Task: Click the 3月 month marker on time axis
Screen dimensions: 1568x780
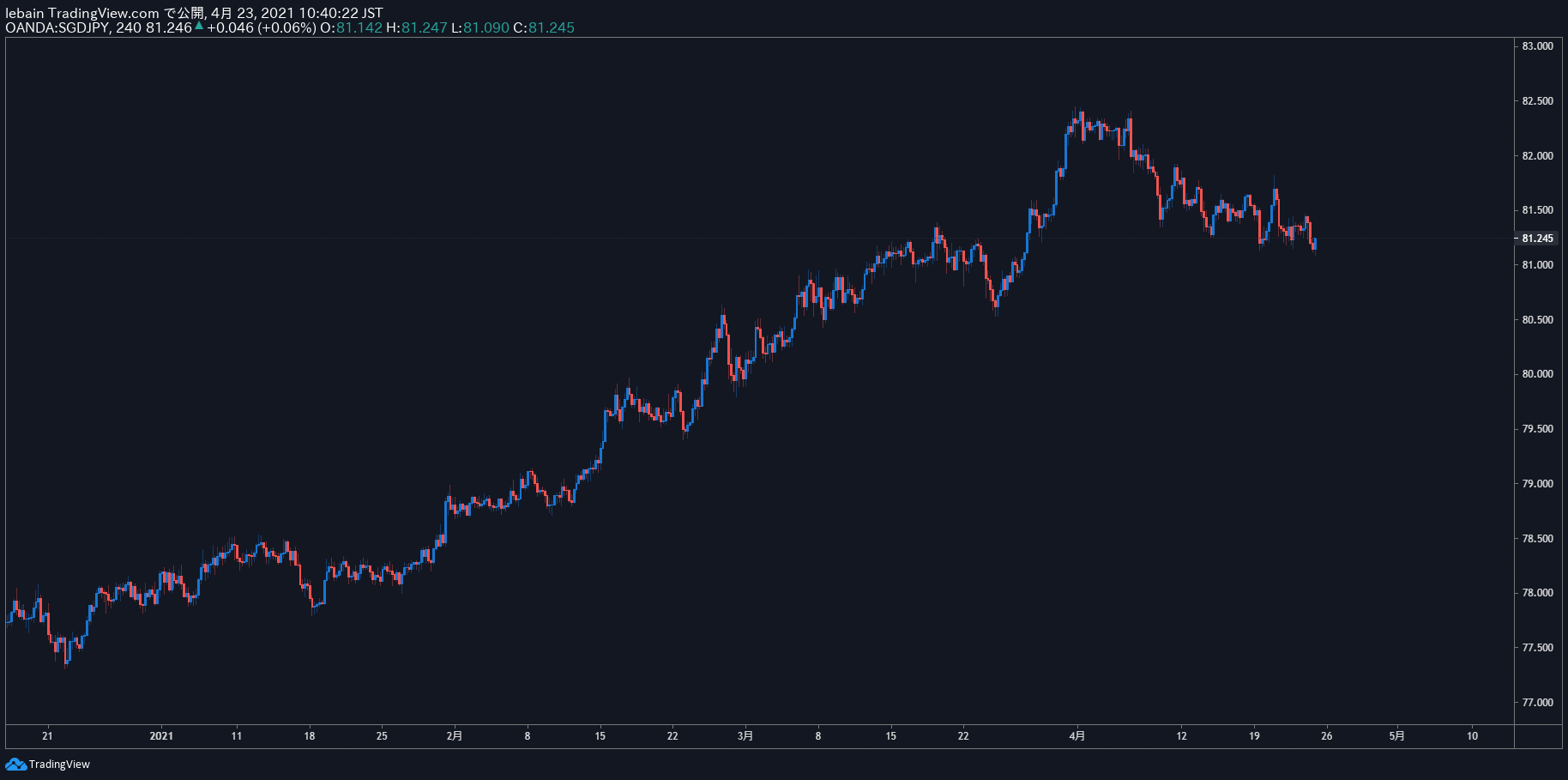Action: (x=745, y=735)
